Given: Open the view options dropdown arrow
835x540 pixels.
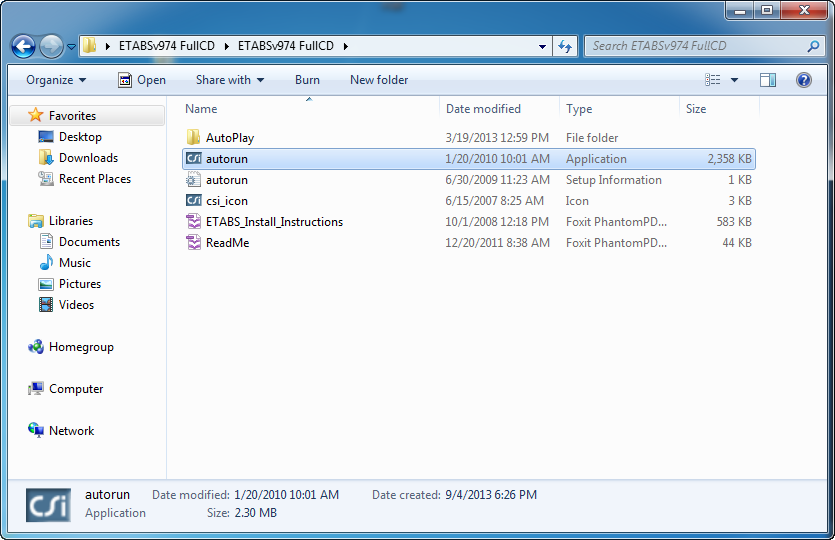Looking at the screenshot, I should coord(734,80).
